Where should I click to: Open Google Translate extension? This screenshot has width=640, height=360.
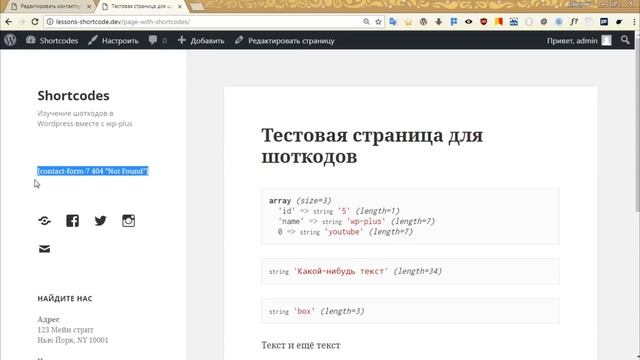pos(393,22)
